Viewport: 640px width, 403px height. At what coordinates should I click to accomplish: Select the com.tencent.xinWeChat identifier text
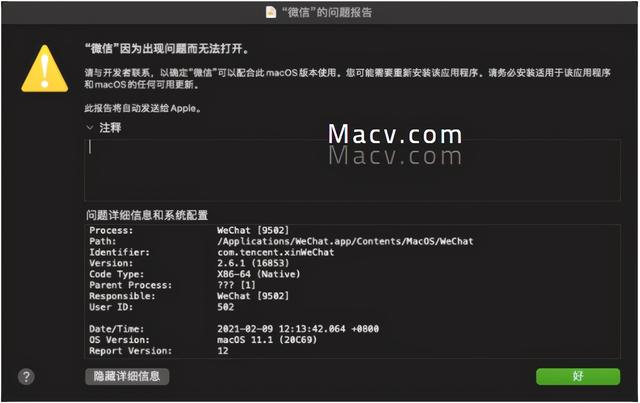276,252
